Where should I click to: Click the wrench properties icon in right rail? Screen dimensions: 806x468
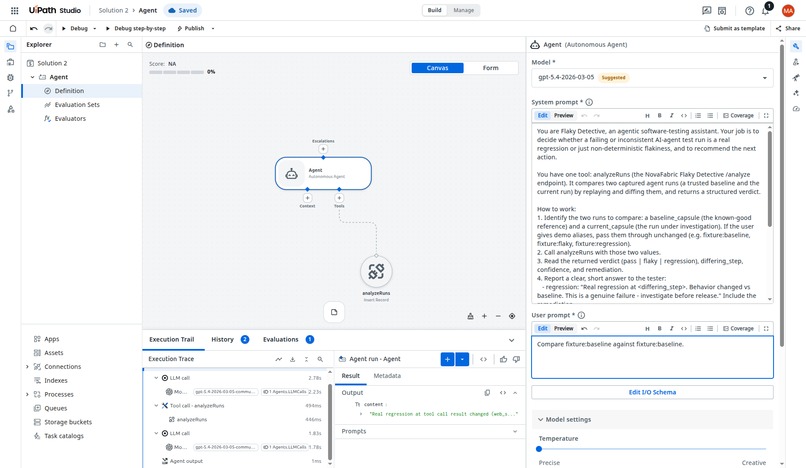tap(796, 46)
